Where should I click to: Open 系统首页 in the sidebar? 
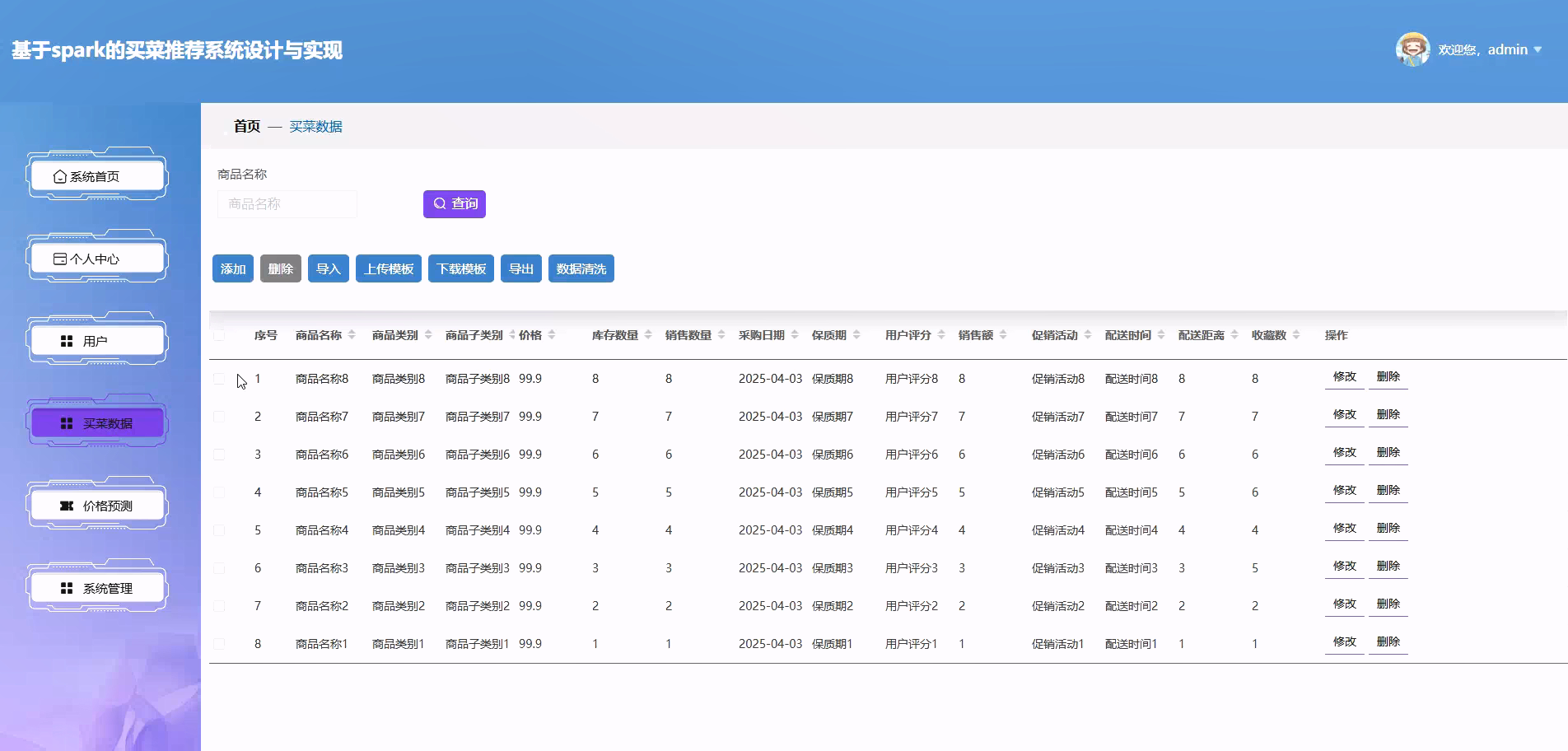(x=97, y=176)
